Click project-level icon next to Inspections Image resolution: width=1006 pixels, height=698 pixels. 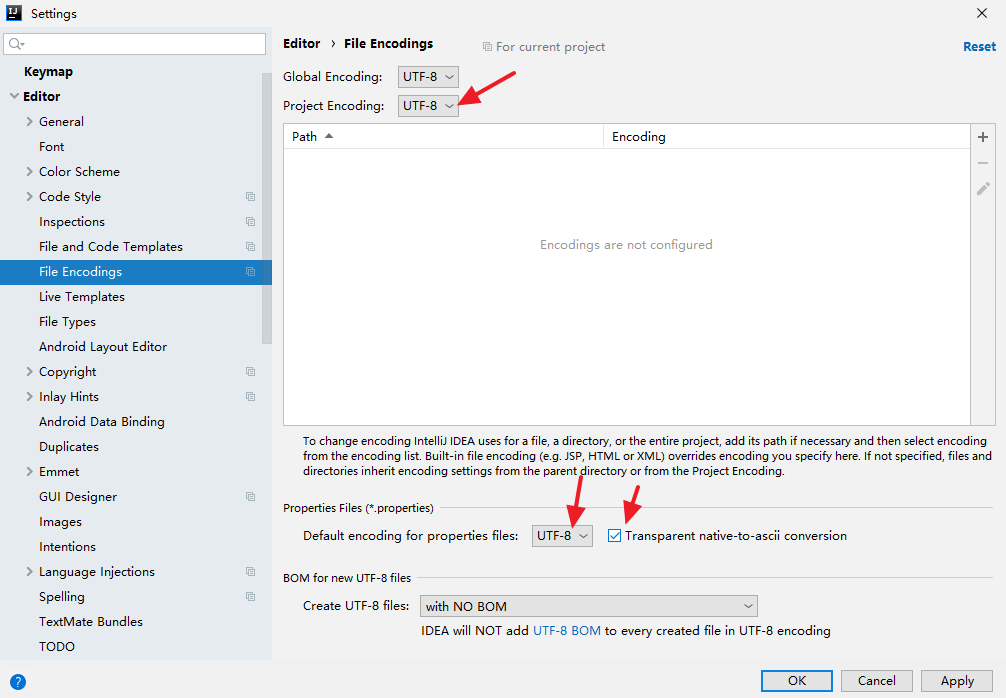(250, 221)
